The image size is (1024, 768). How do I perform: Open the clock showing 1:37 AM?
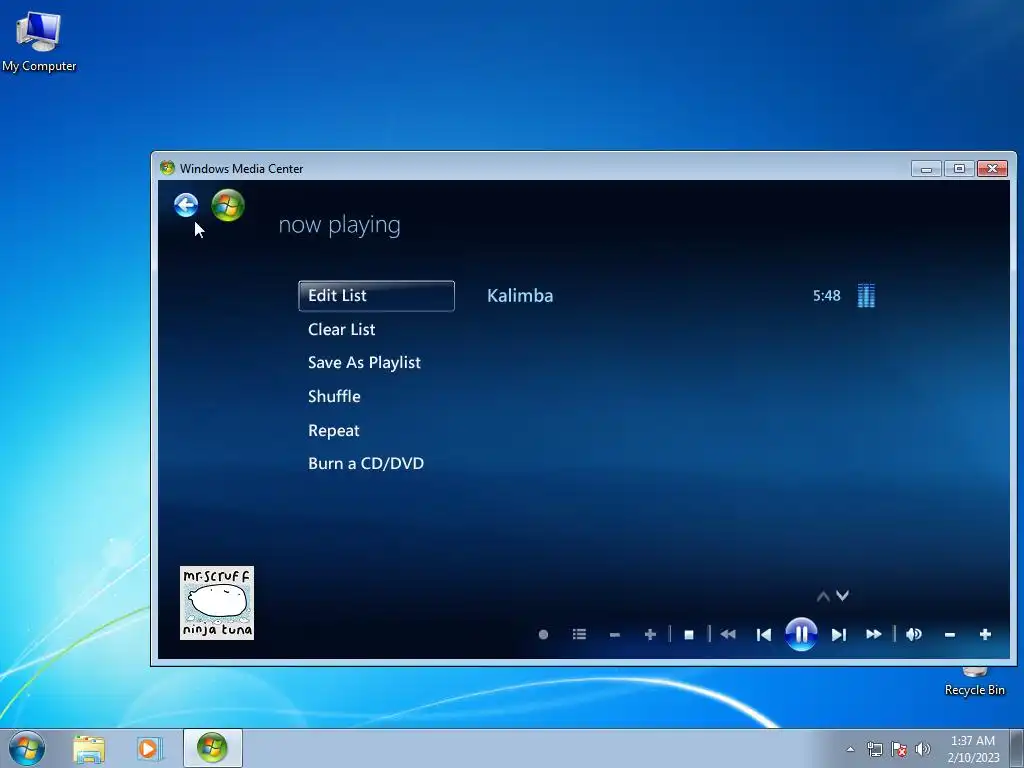tap(973, 749)
